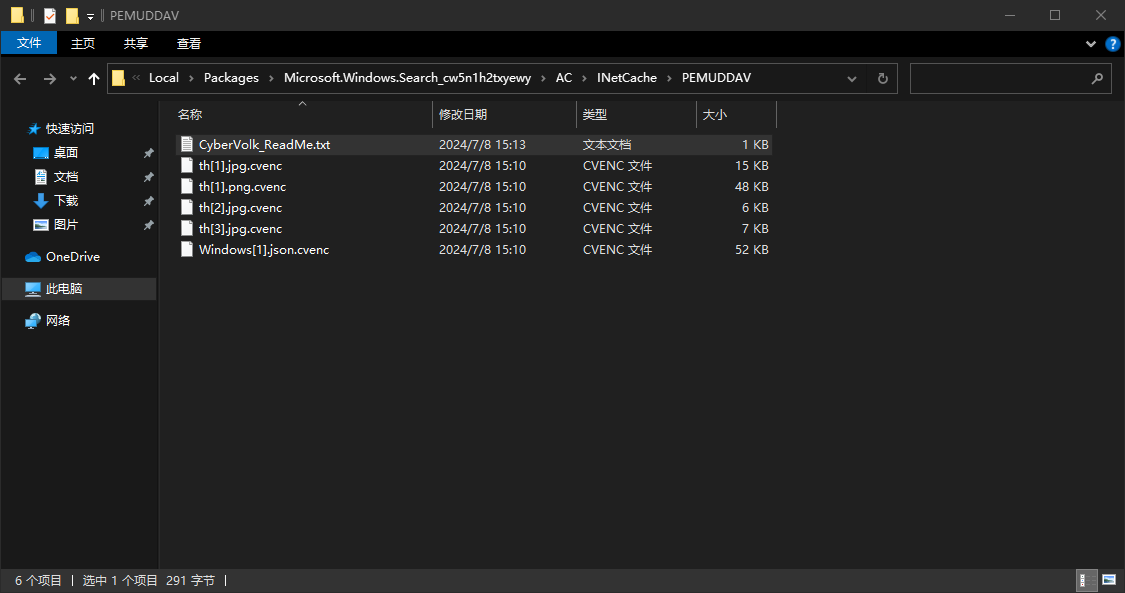Viewport: 1125px width, 593px height.
Task: Click the properties icon in title bar
Action: pyautogui.click(x=50, y=15)
